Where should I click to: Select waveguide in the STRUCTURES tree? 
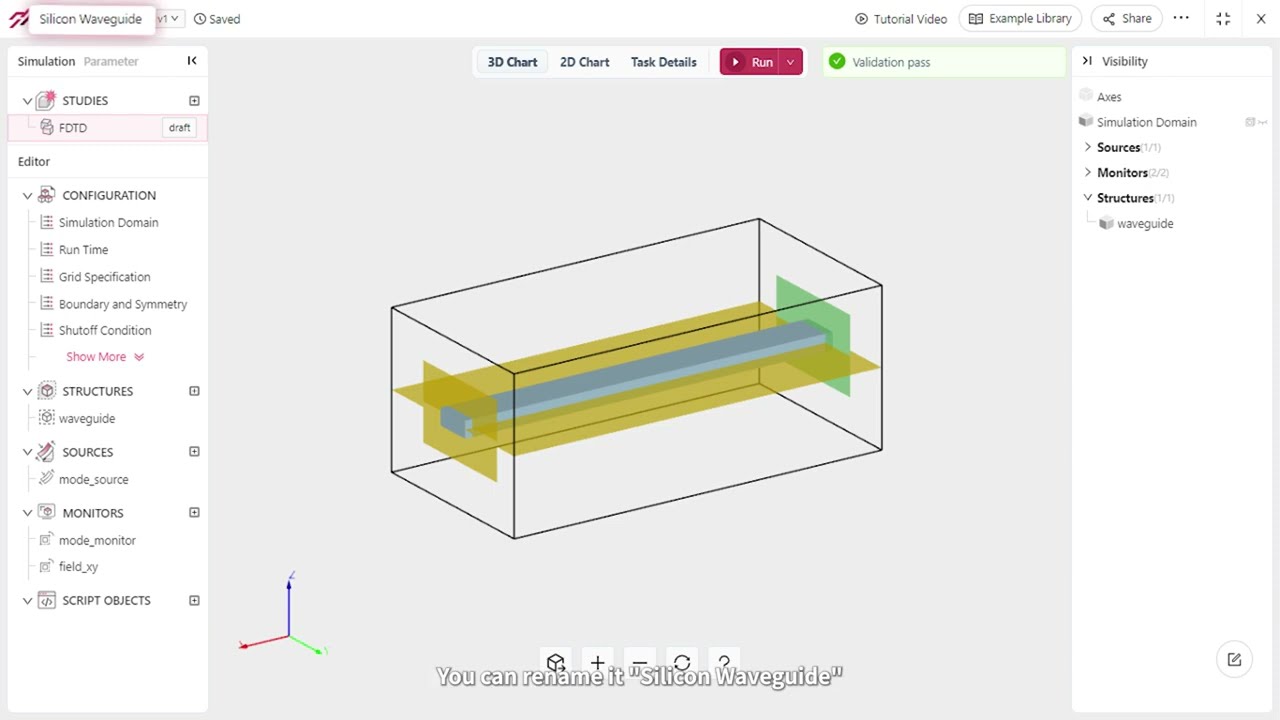tap(86, 419)
